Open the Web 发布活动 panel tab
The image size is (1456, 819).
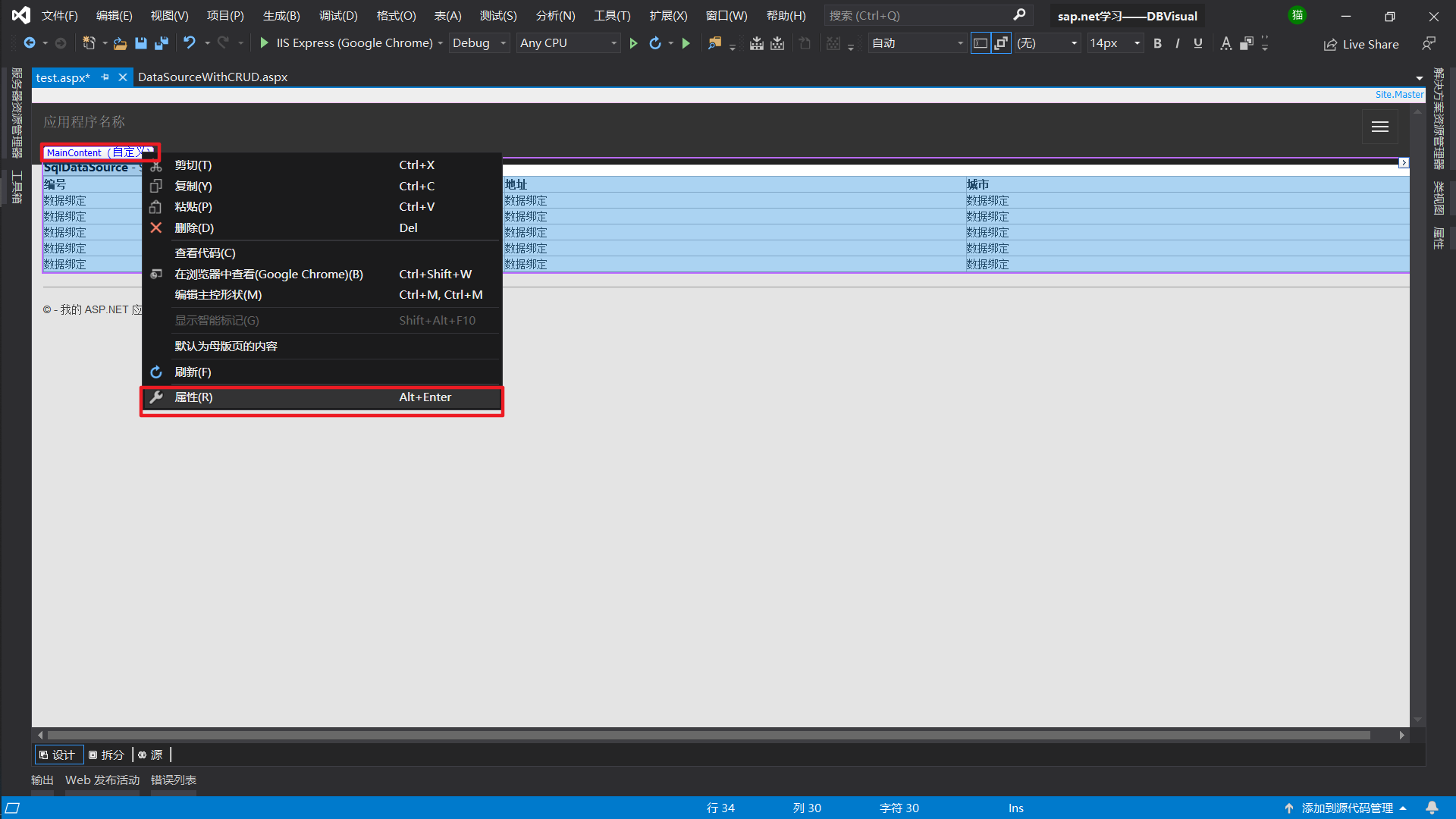tap(102, 780)
